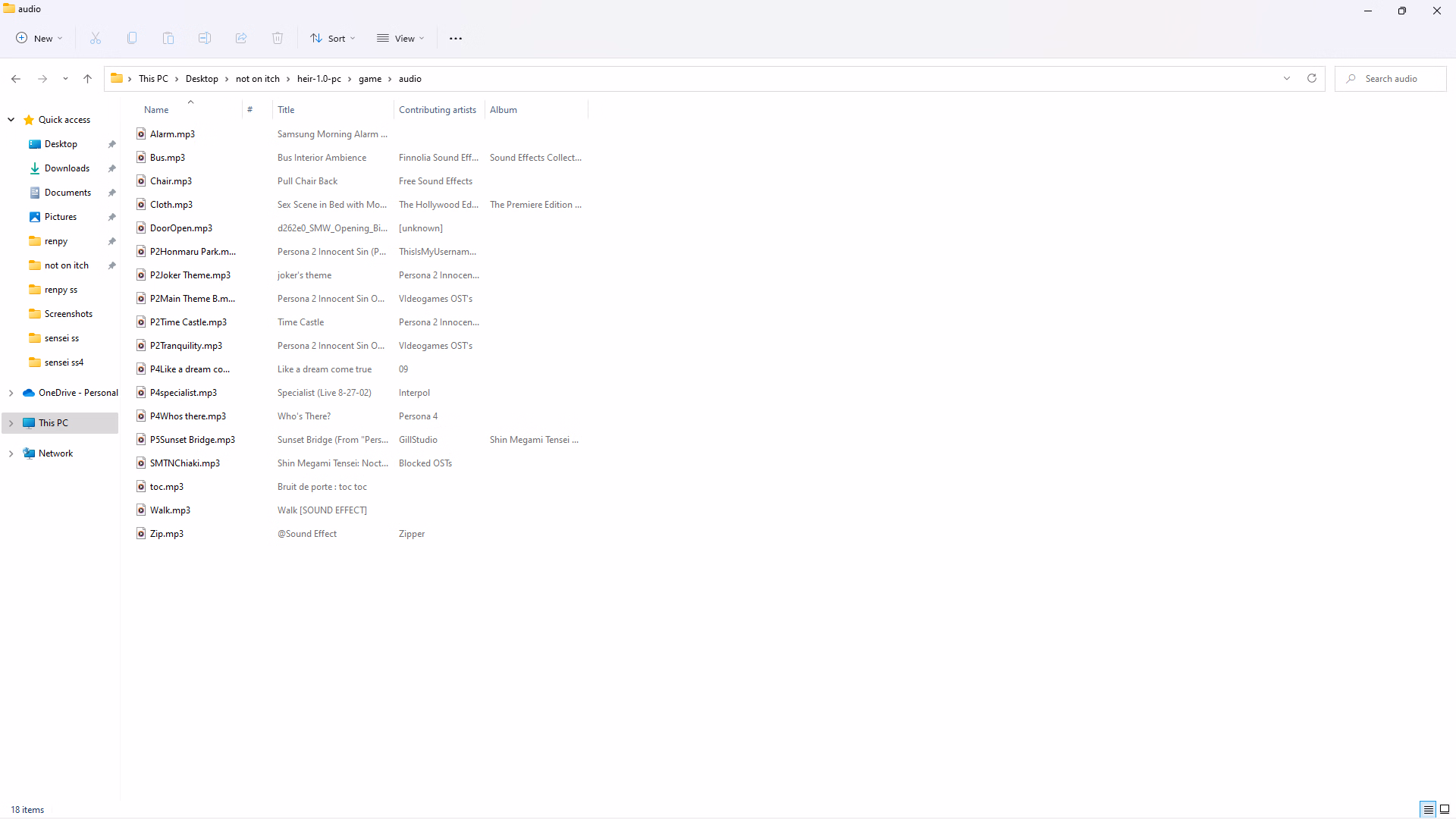Click the Cut toolbar icon
The height and width of the screenshot is (819, 1456).
pyautogui.click(x=96, y=38)
